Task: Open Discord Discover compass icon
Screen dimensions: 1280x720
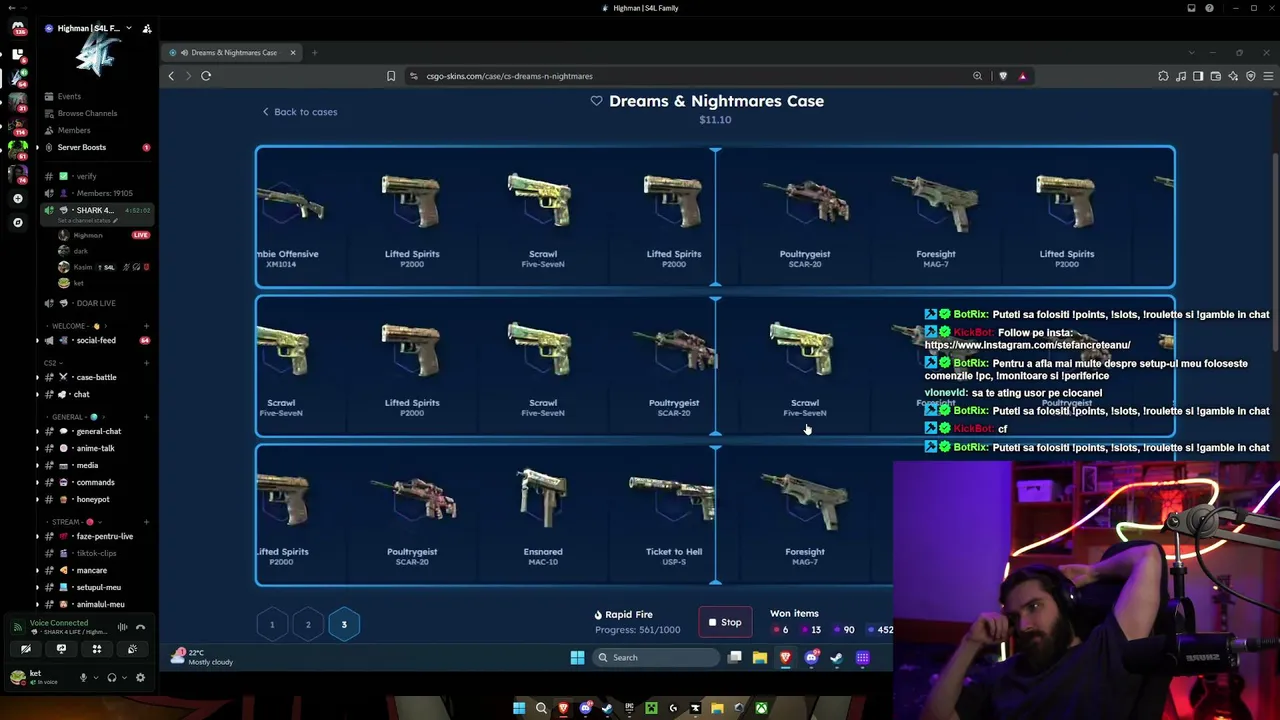Action: (18, 222)
